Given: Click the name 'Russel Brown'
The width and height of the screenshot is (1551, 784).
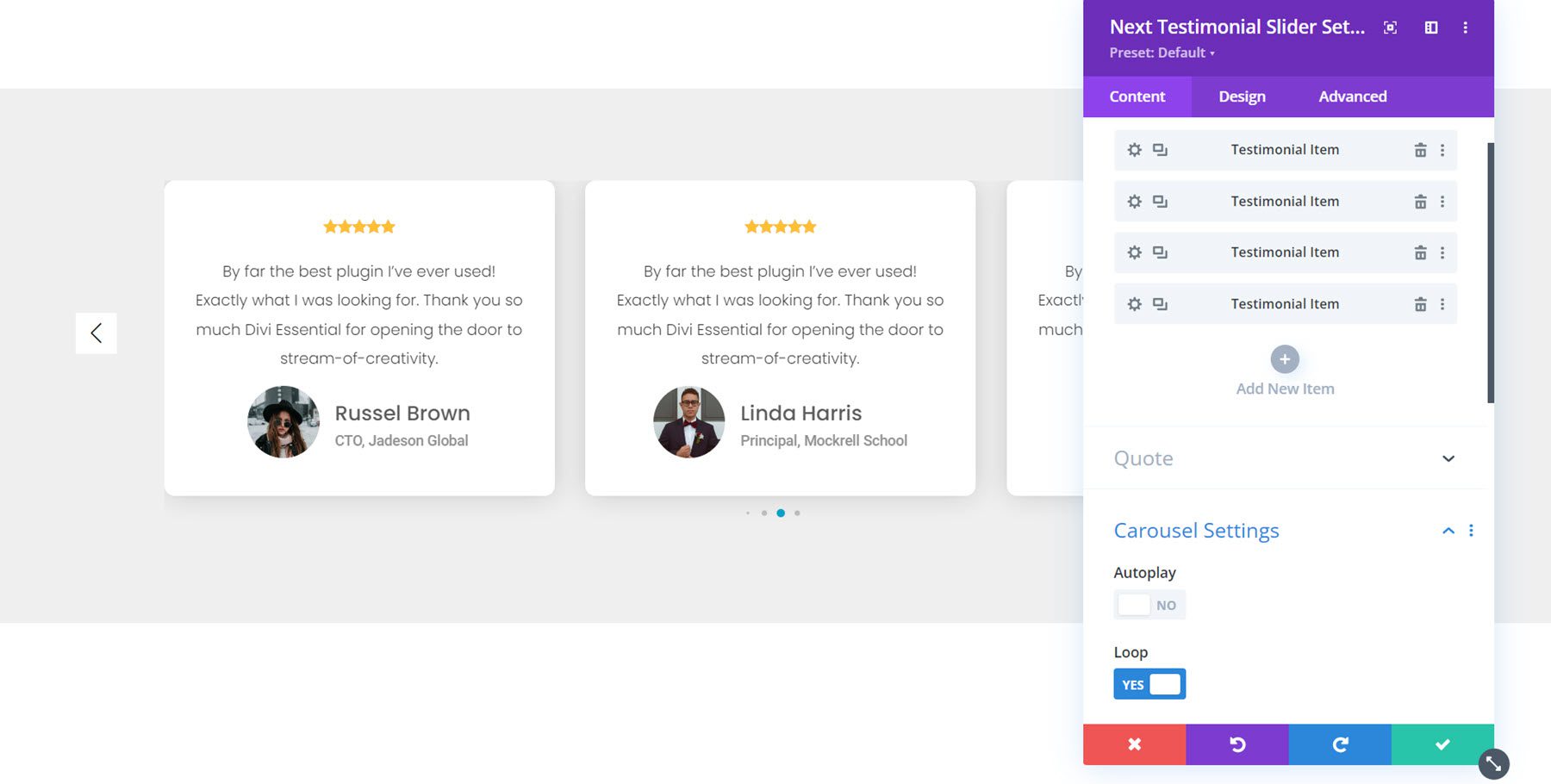Looking at the screenshot, I should tap(402, 414).
